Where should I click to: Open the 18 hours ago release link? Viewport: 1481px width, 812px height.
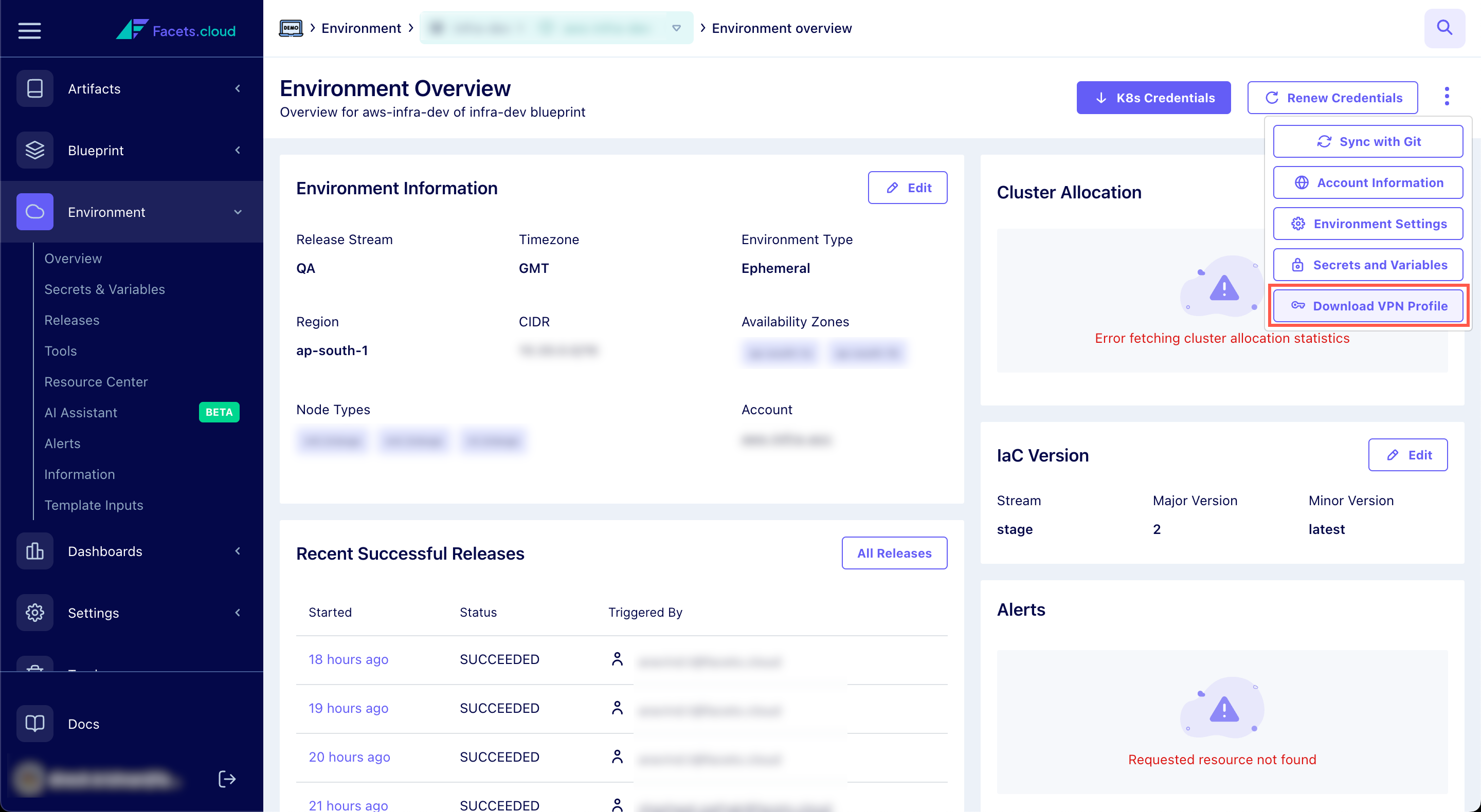click(x=349, y=659)
